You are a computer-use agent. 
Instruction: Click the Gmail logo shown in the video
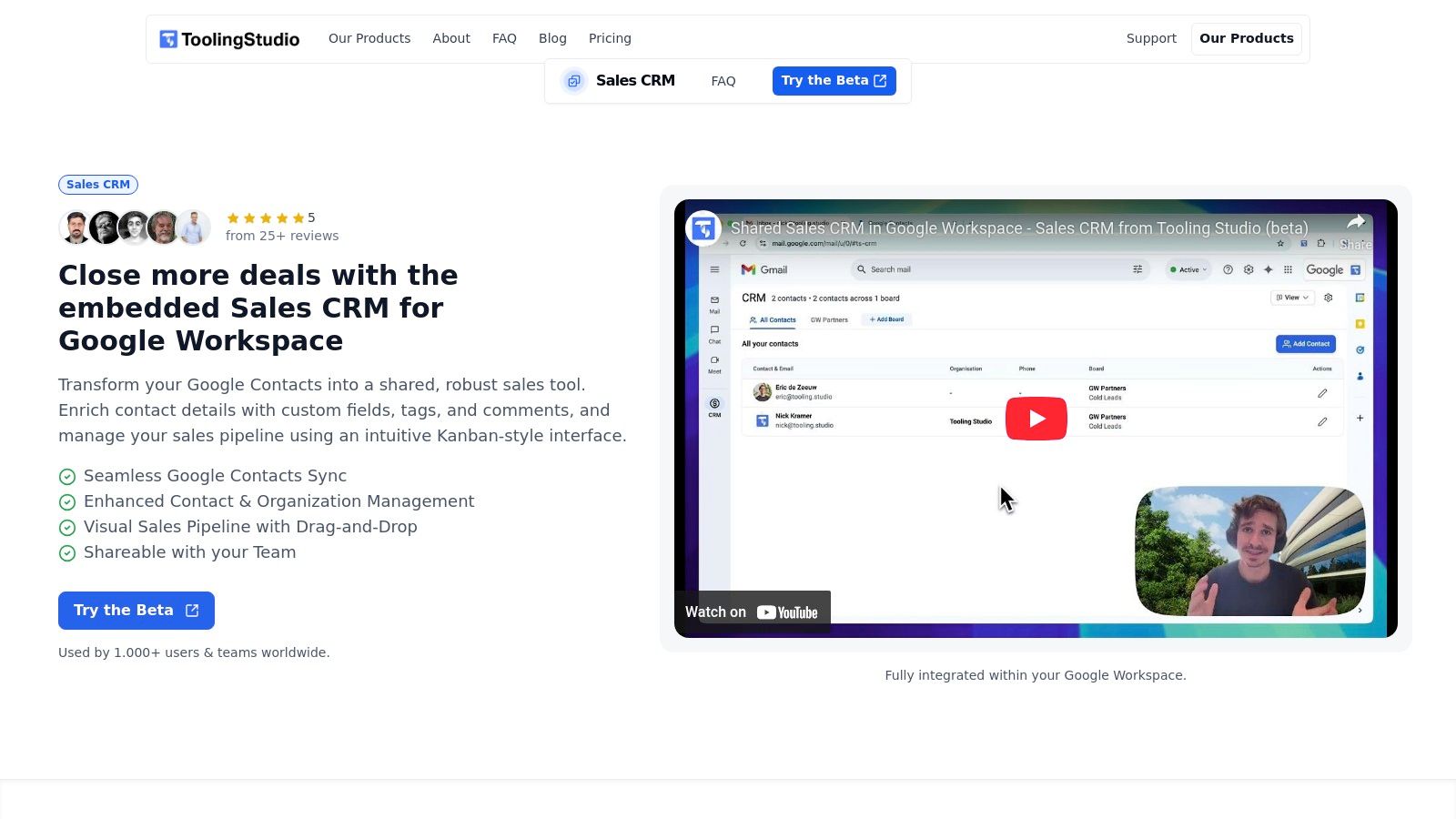[x=764, y=269]
